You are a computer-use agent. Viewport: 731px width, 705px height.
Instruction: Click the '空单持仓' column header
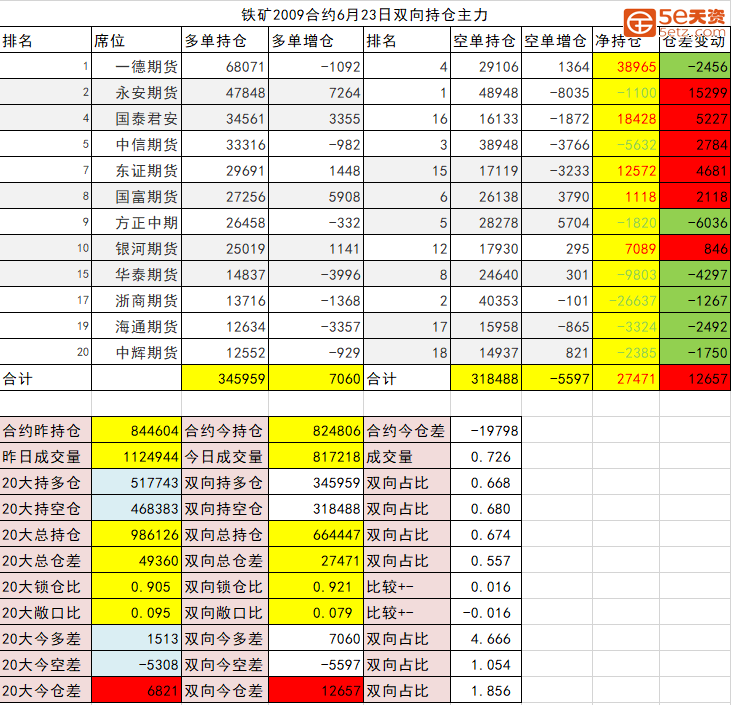click(x=485, y=41)
